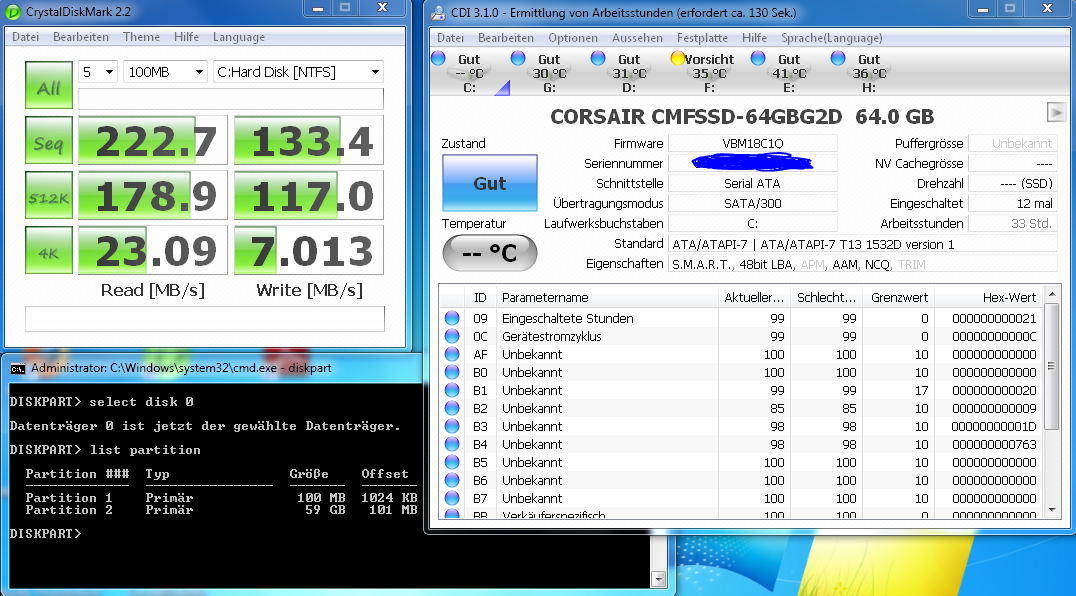Click the Parametername column header
The height and width of the screenshot is (596, 1076).
click(x=607, y=297)
